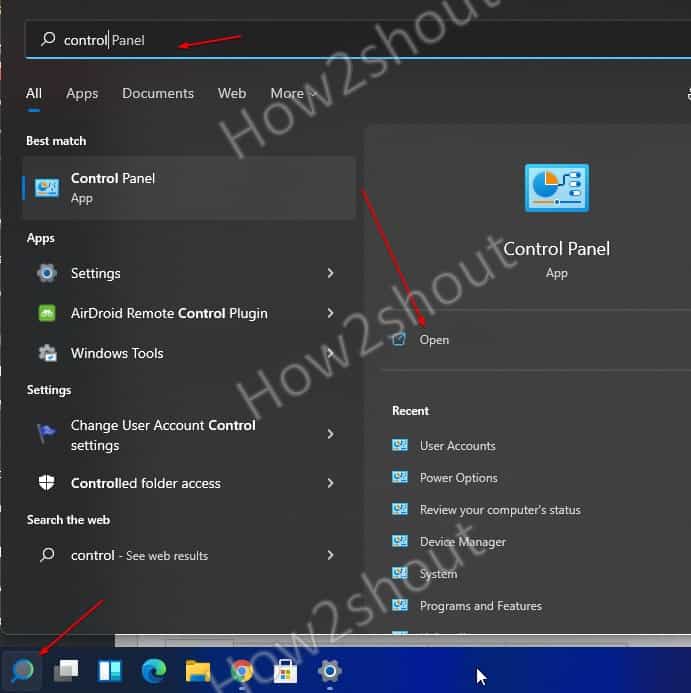Click control - See web results text

[139, 555]
